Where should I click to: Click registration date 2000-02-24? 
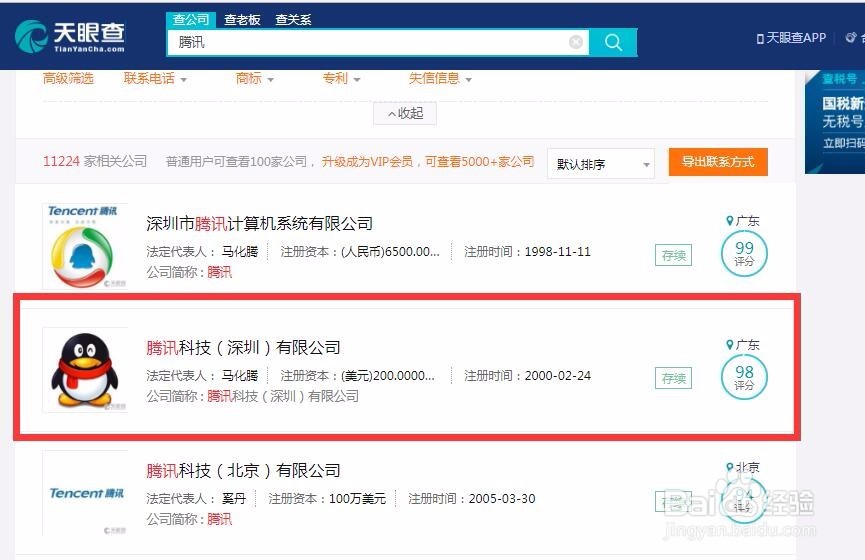pos(557,376)
